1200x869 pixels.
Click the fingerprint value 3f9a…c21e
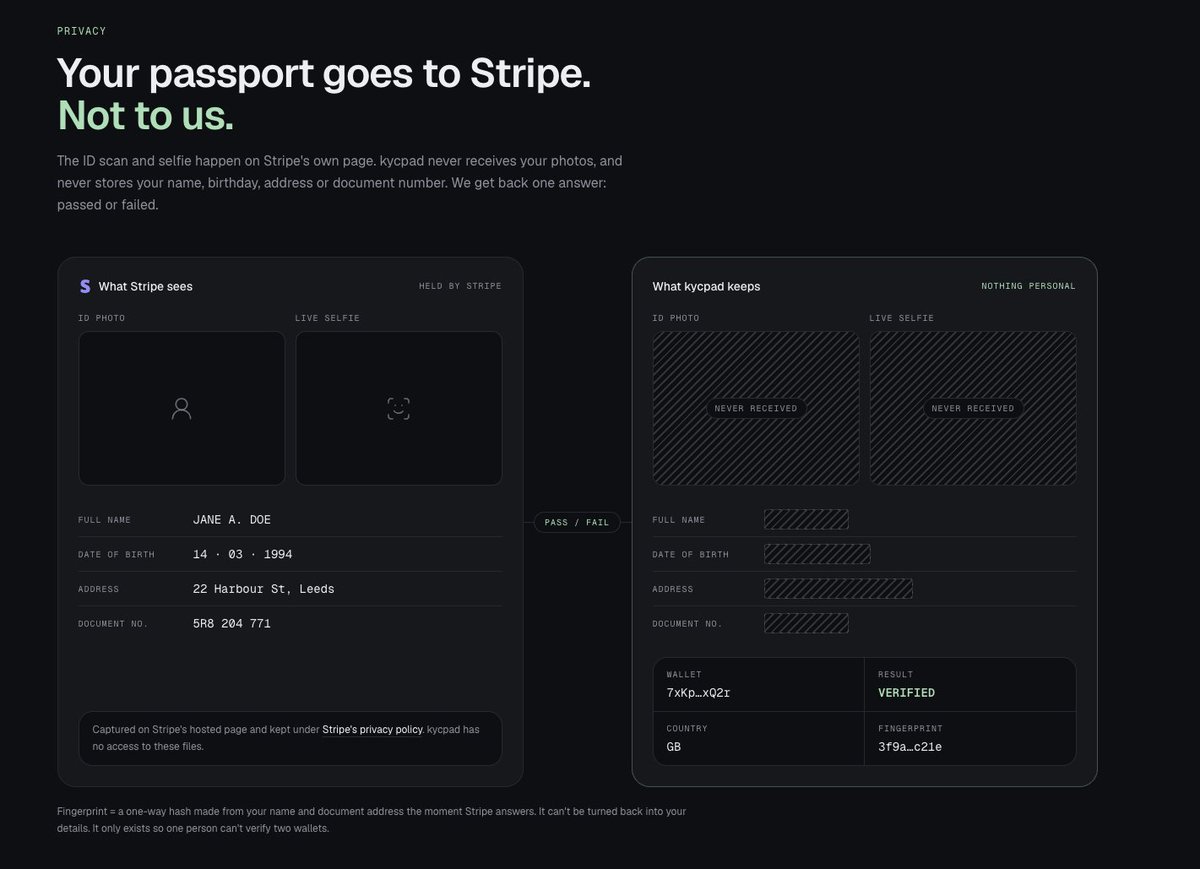(x=910, y=747)
